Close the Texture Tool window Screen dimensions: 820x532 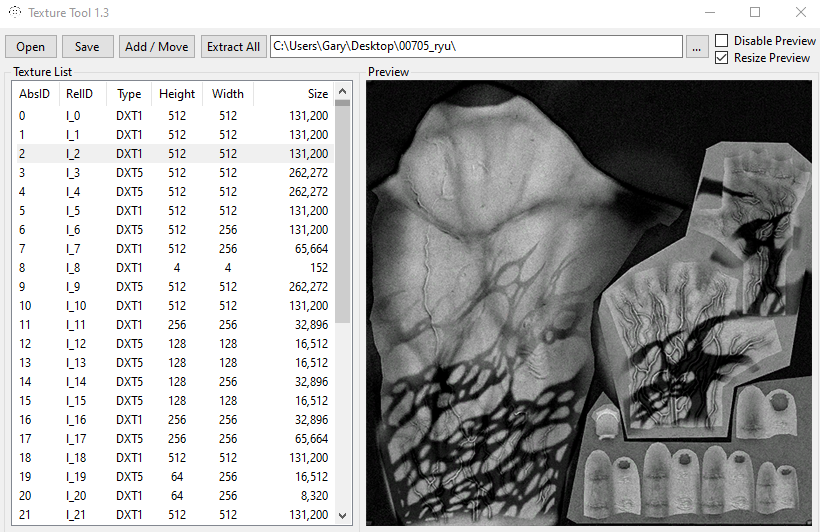coord(801,12)
